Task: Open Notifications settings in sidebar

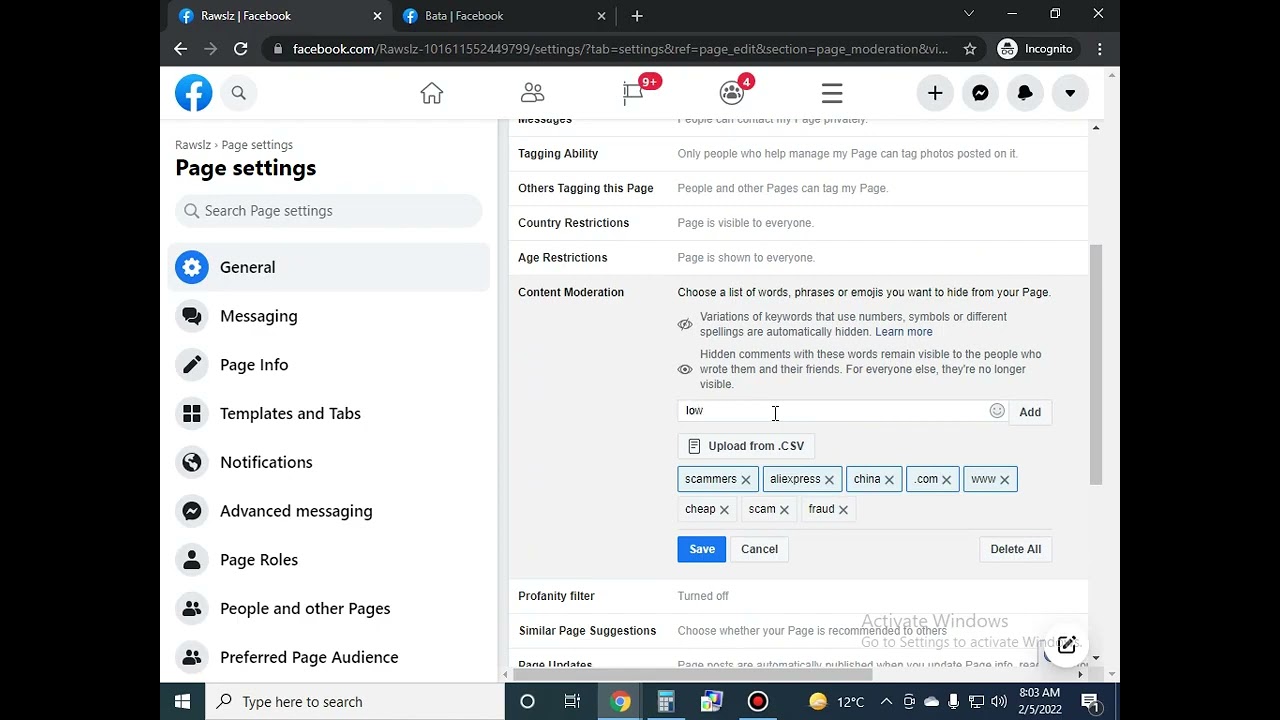Action: tap(329, 462)
